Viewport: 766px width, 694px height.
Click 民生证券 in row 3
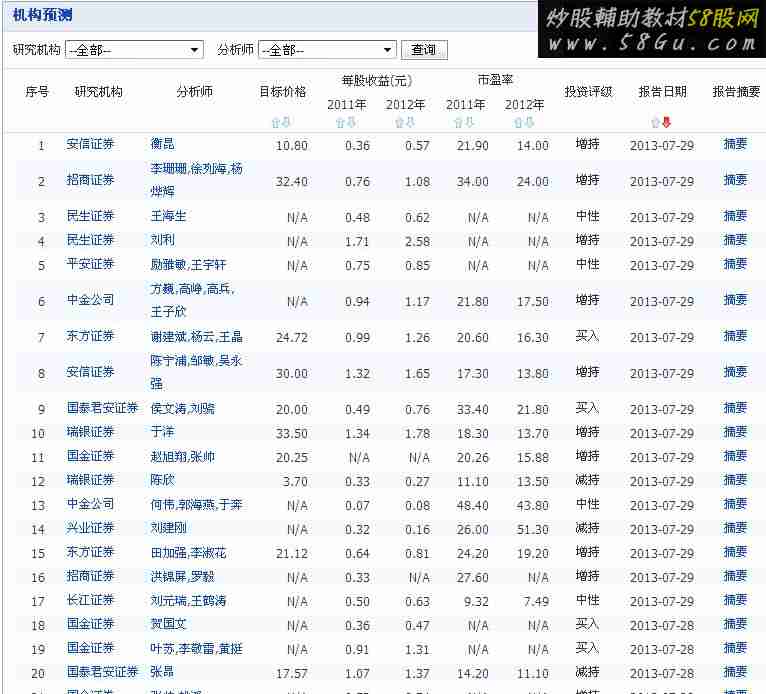(x=90, y=216)
